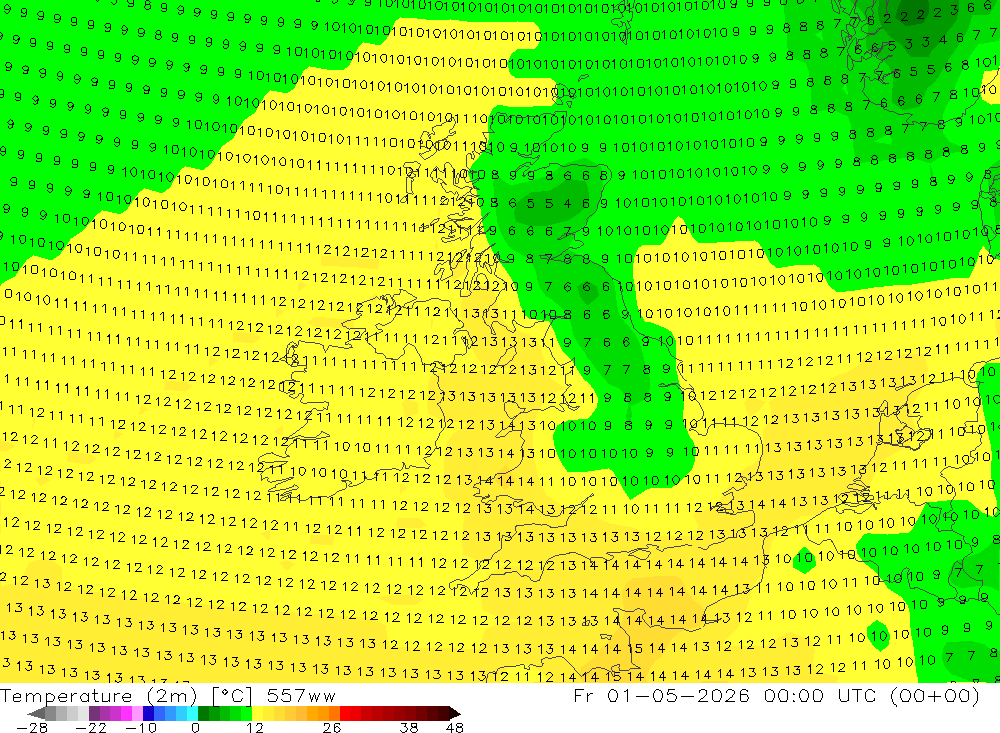The height and width of the screenshot is (733, 1000).
Task: Click the gray left arrow of the color scale
Action: [x=36, y=713]
